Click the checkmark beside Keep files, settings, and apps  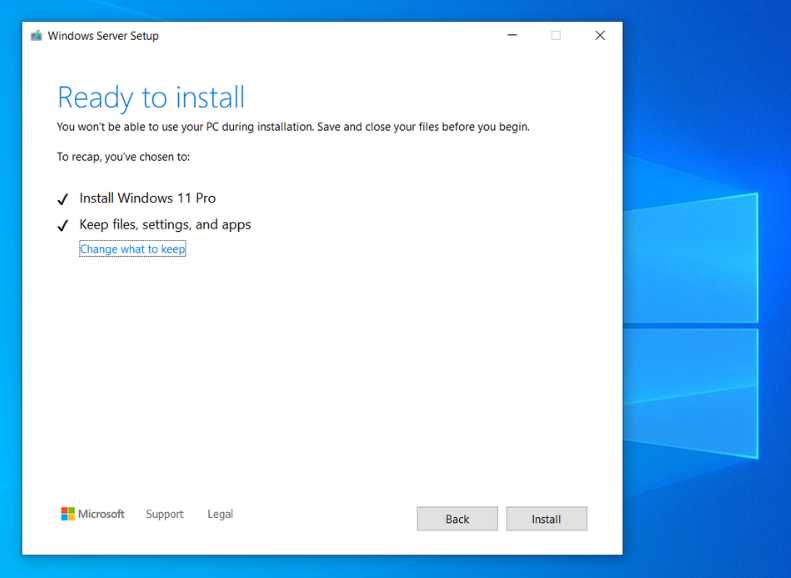pos(63,225)
